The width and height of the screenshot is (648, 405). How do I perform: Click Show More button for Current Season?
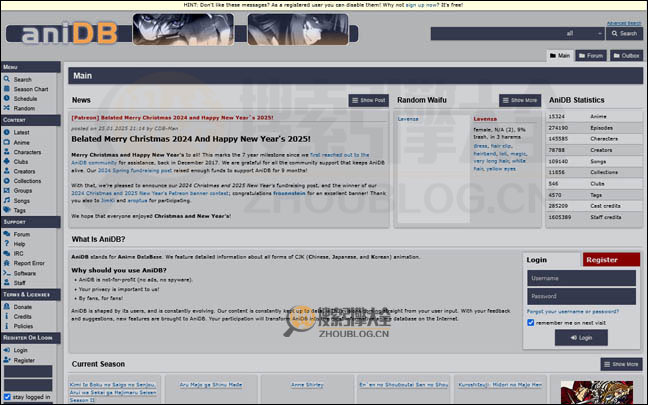[621, 364]
